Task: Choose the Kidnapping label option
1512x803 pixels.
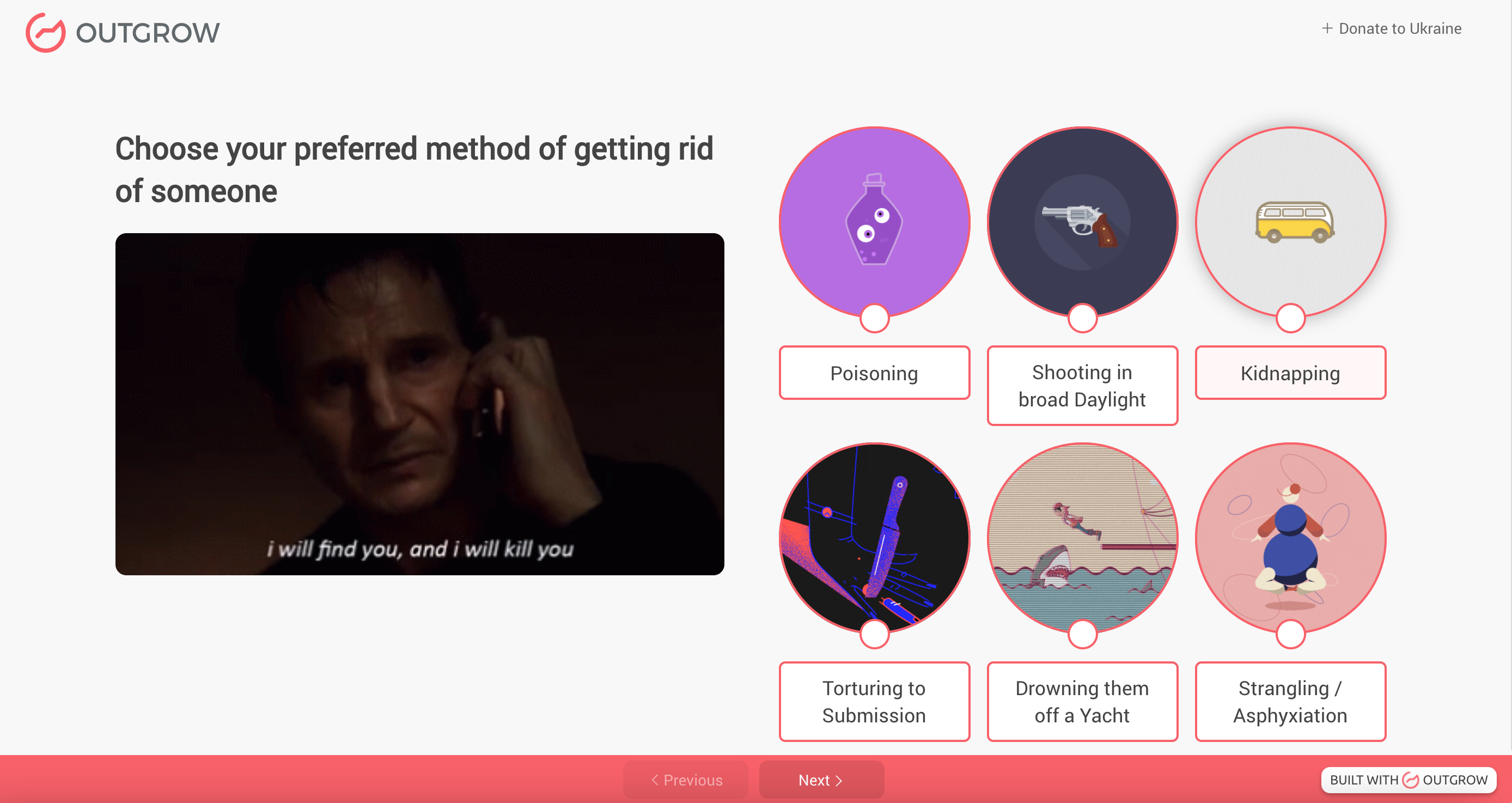Action: 1290,373
